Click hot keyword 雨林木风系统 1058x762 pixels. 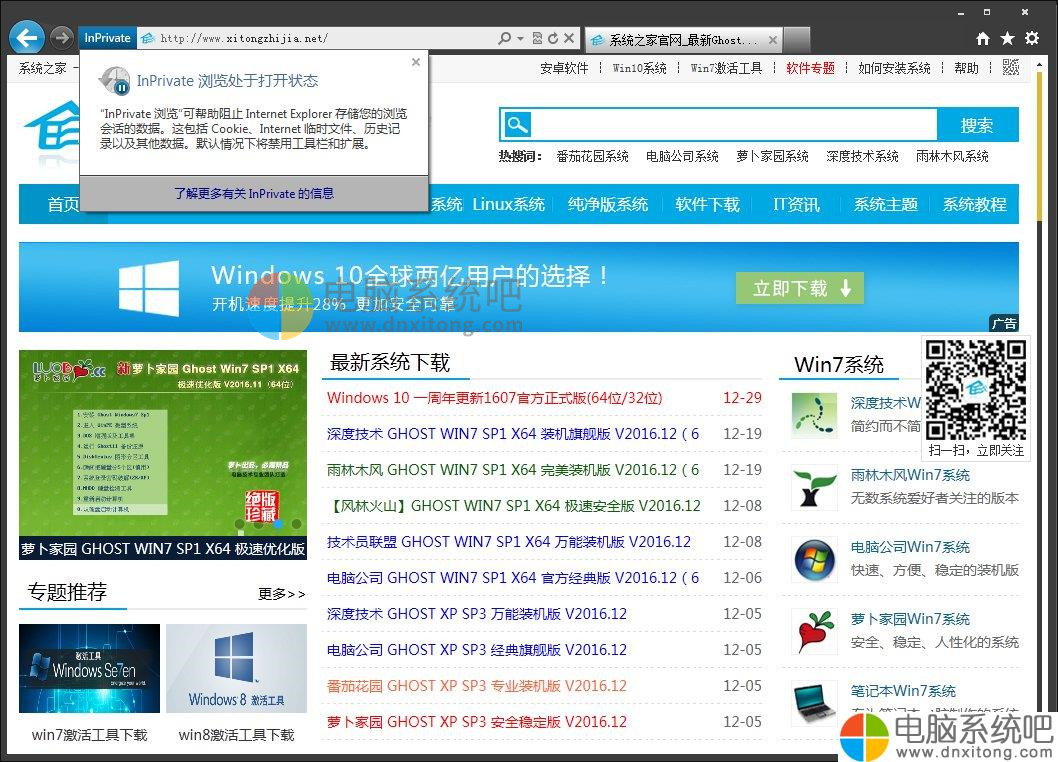click(952, 157)
